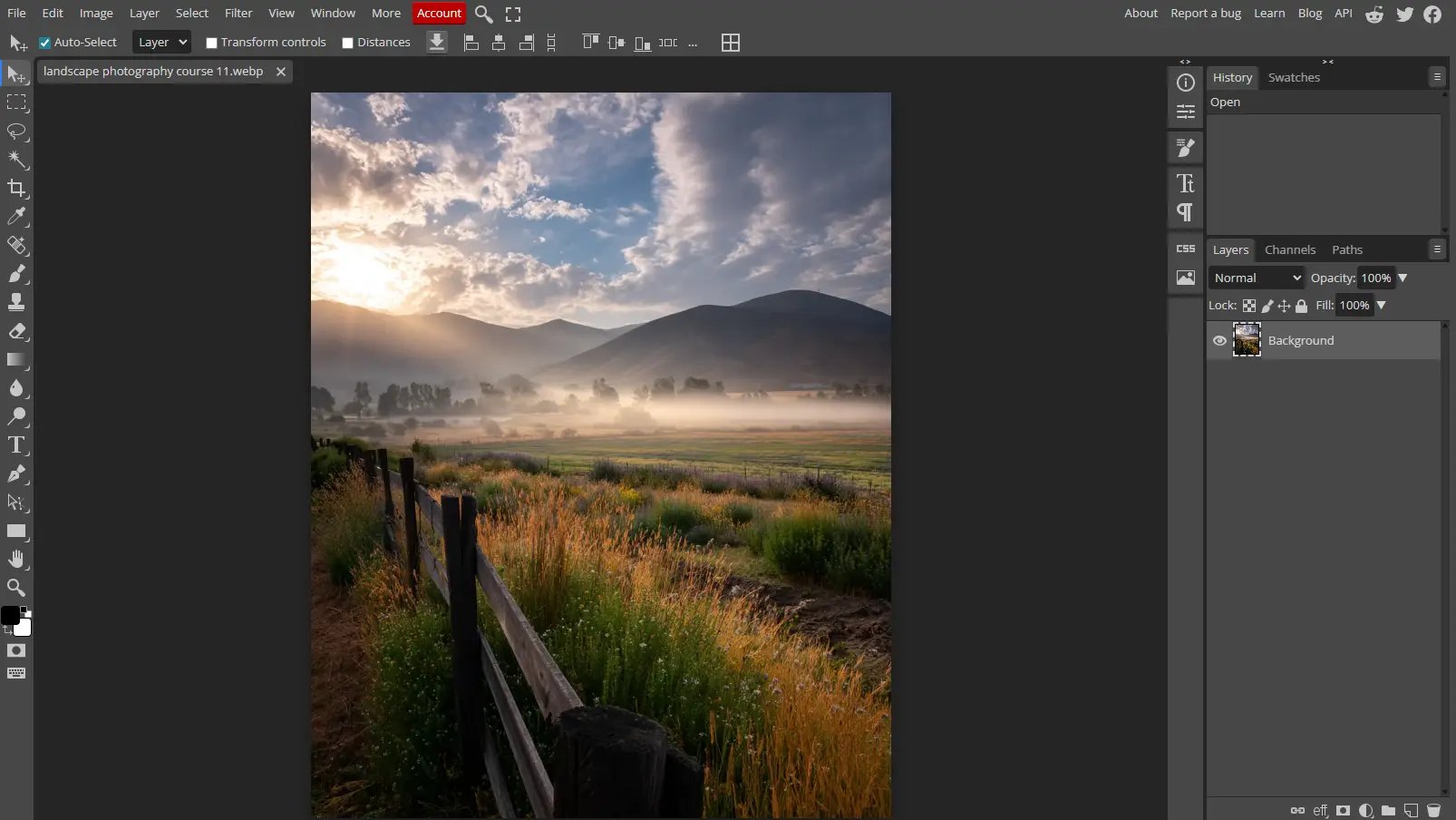1456x820 pixels.
Task: Switch to the Channels tab
Action: [x=1289, y=249]
